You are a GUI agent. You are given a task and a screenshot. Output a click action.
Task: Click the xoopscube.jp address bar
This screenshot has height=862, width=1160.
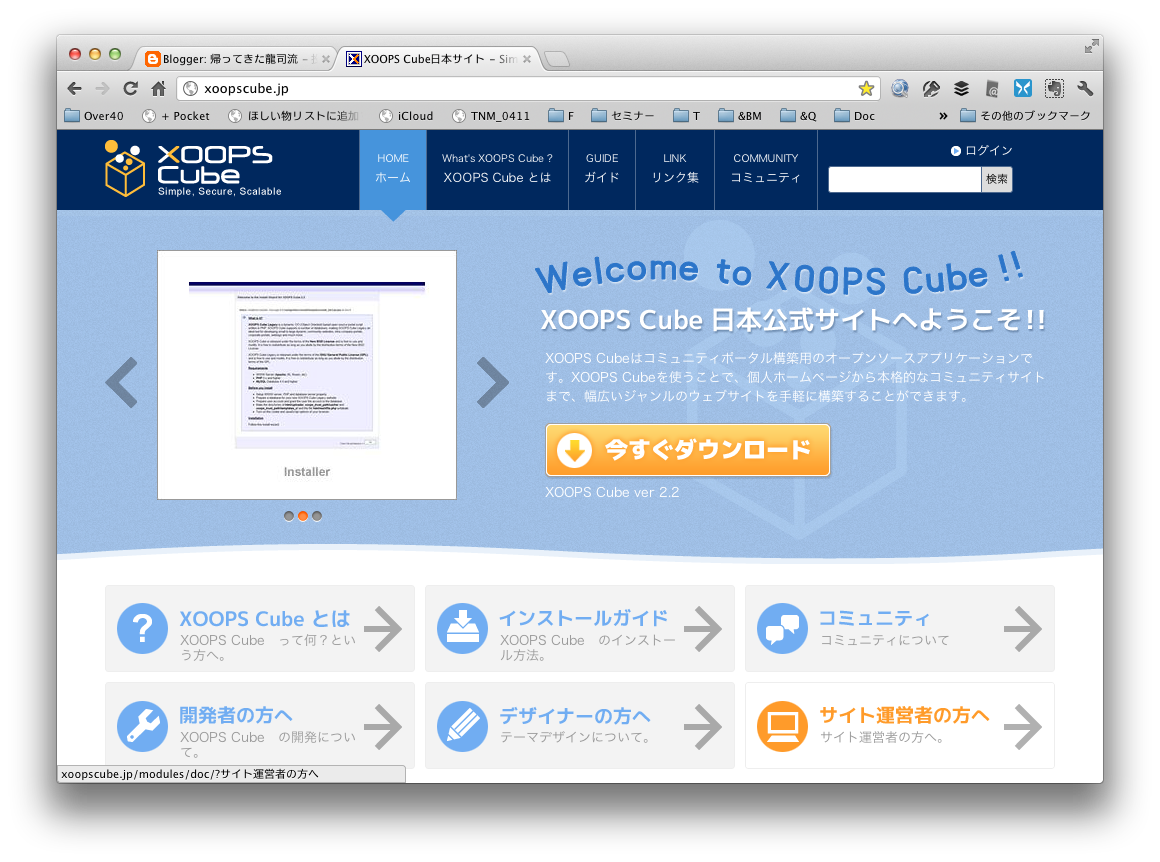coord(527,89)
